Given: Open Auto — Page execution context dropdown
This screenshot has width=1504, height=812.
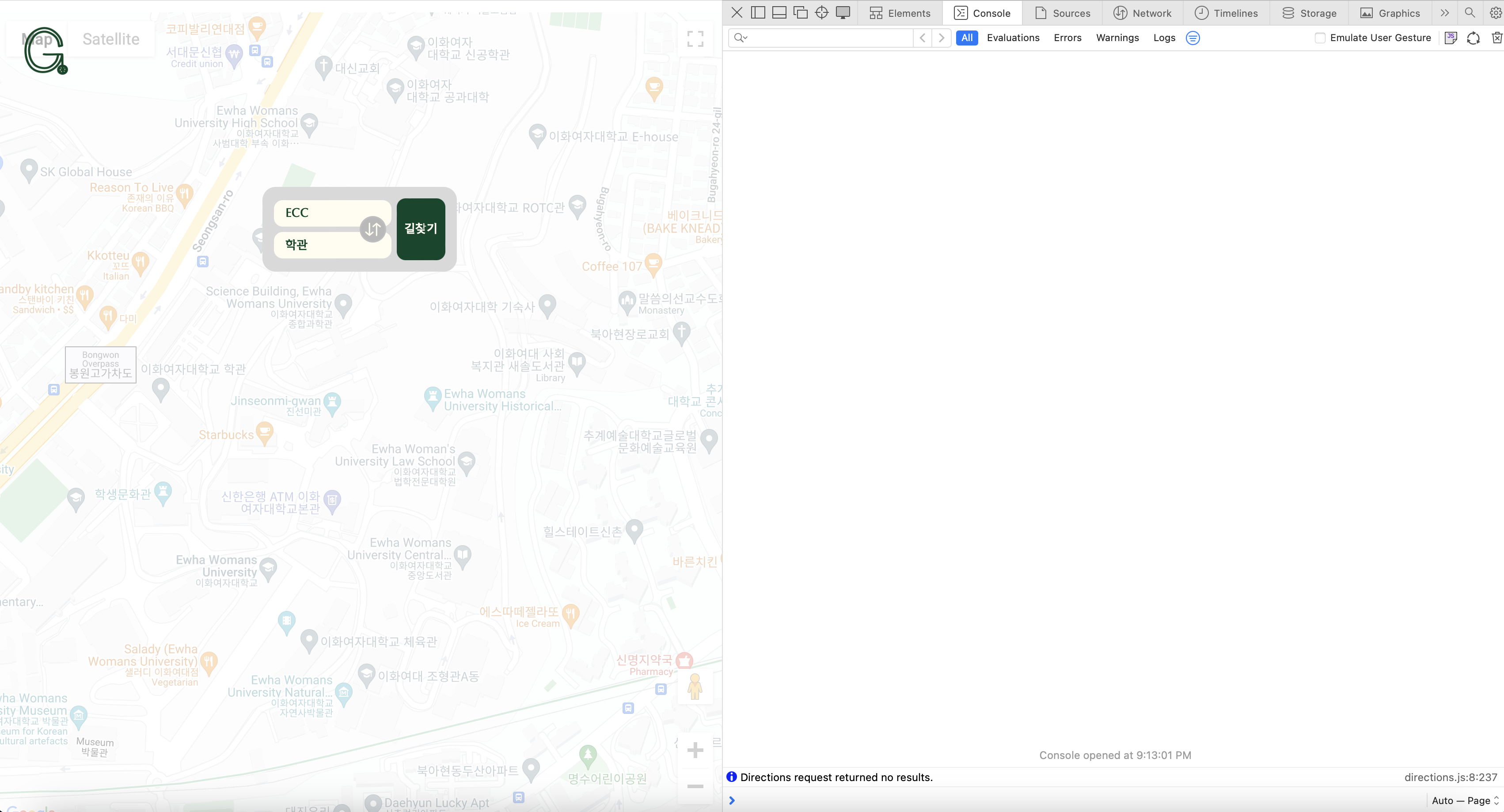Looking at the screenshot, I should [1465, 801].
